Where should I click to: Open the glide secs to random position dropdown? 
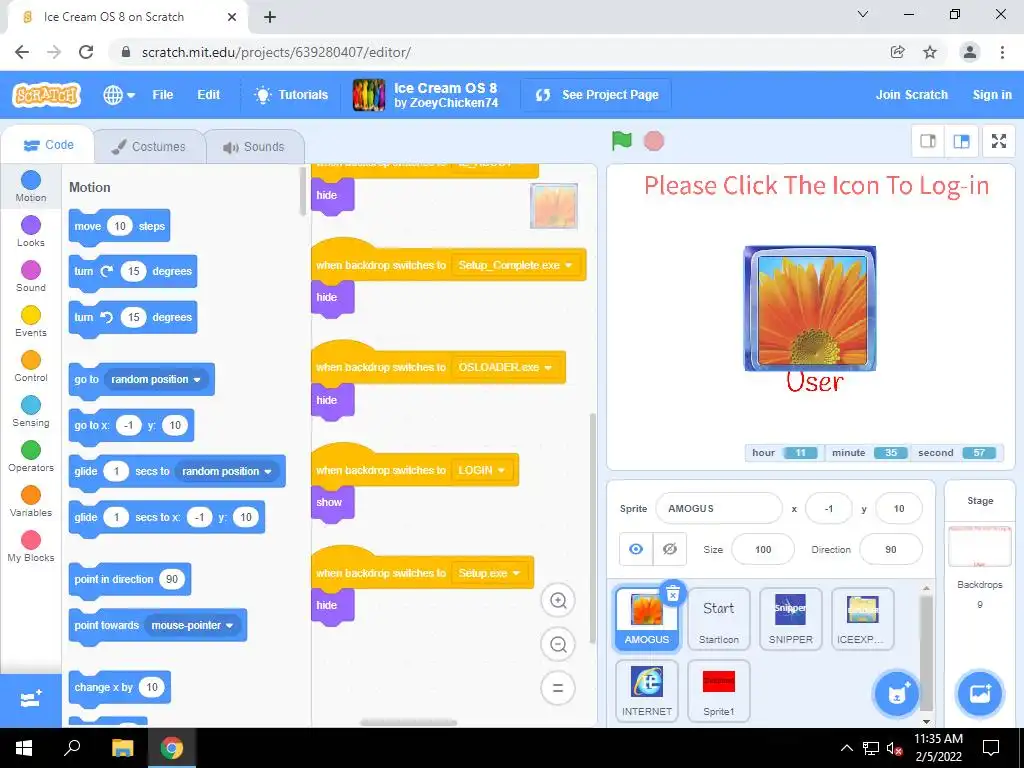click(226, 471)
